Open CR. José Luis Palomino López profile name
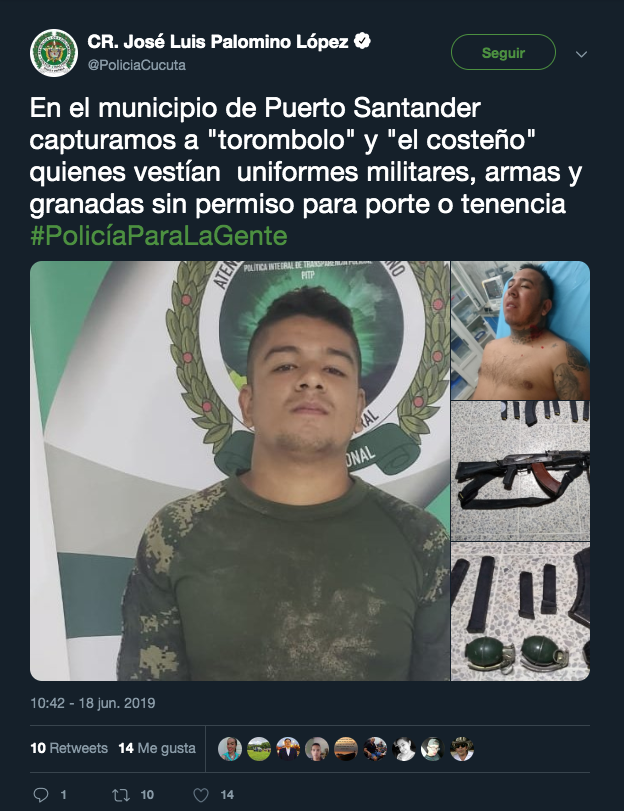 coord(217,41)
